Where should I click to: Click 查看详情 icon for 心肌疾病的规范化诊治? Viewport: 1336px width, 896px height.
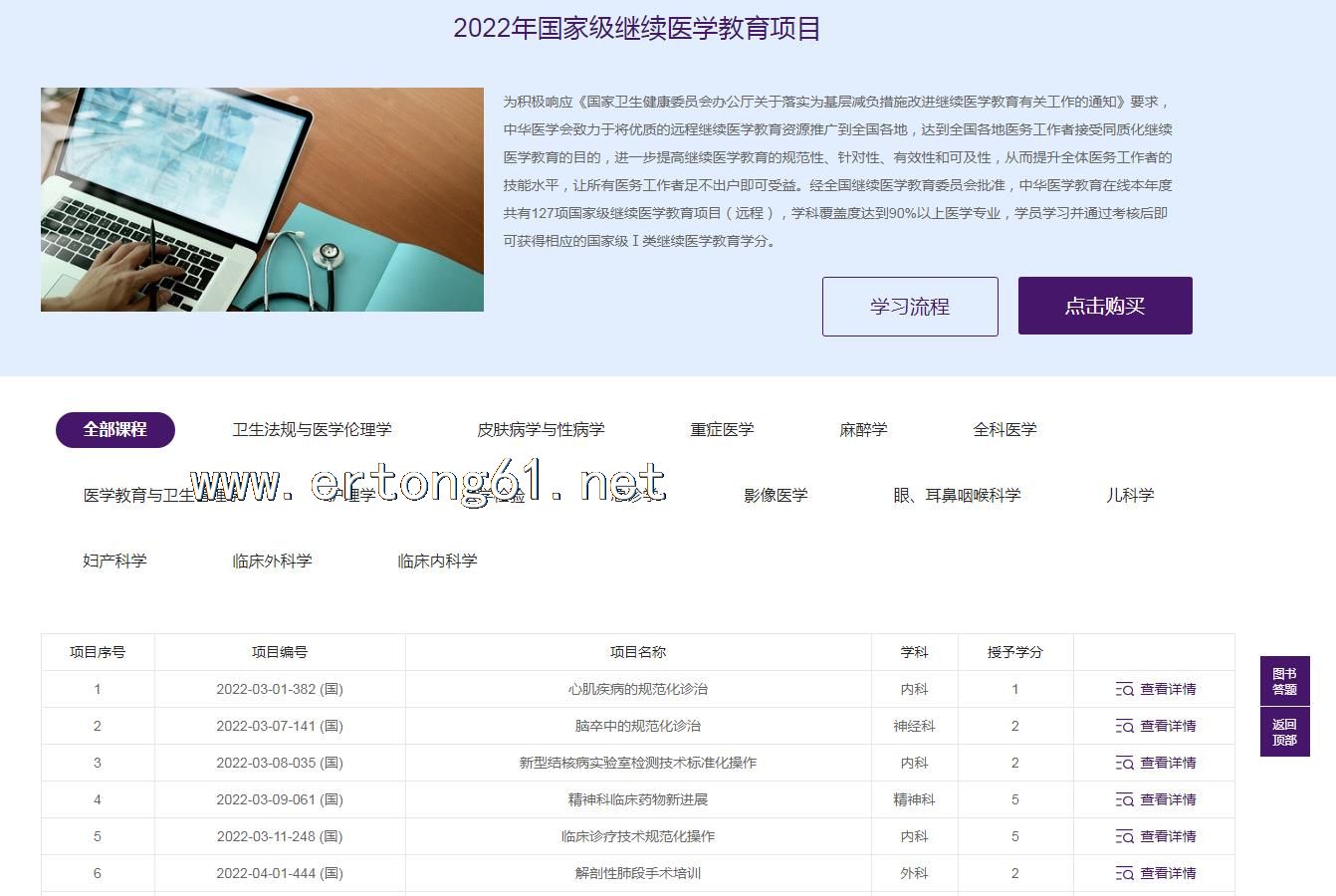click(1125, 689)
